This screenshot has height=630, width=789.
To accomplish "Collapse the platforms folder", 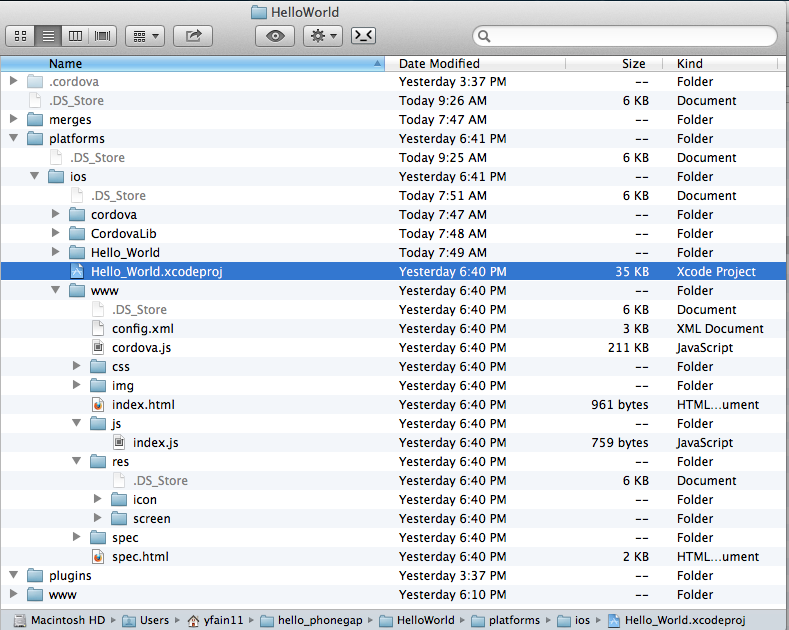I will pyautogui.click(x=14, y=139).
